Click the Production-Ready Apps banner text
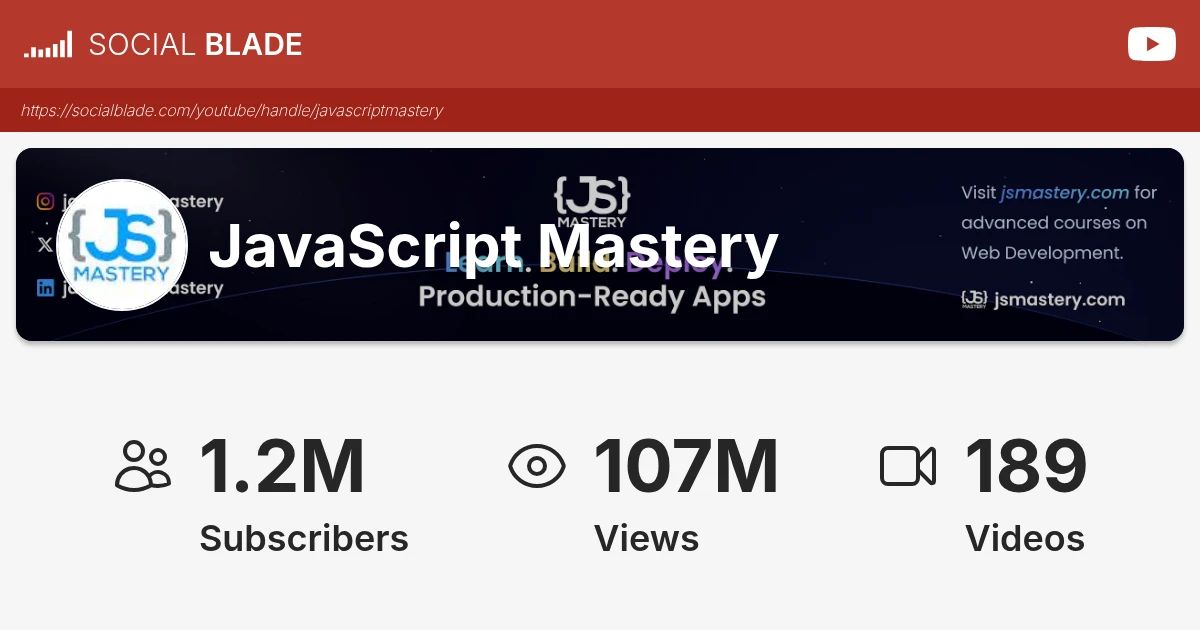Screen dimensions: 1200x630 (592, 297)
